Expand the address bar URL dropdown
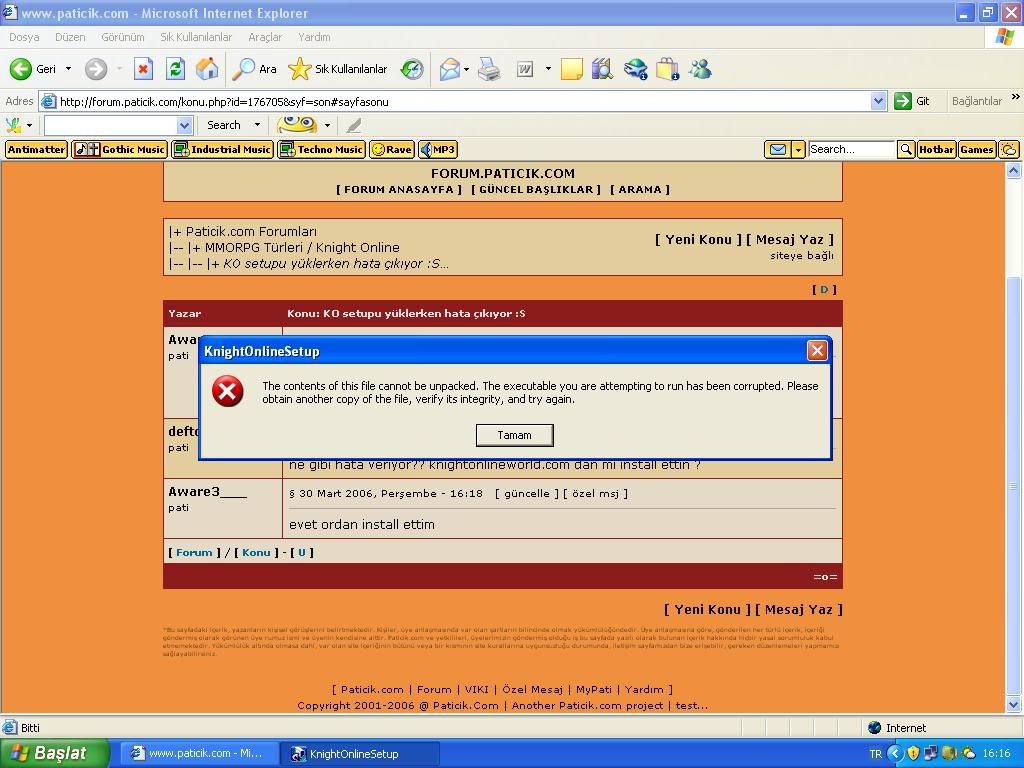 coord(878,101)
